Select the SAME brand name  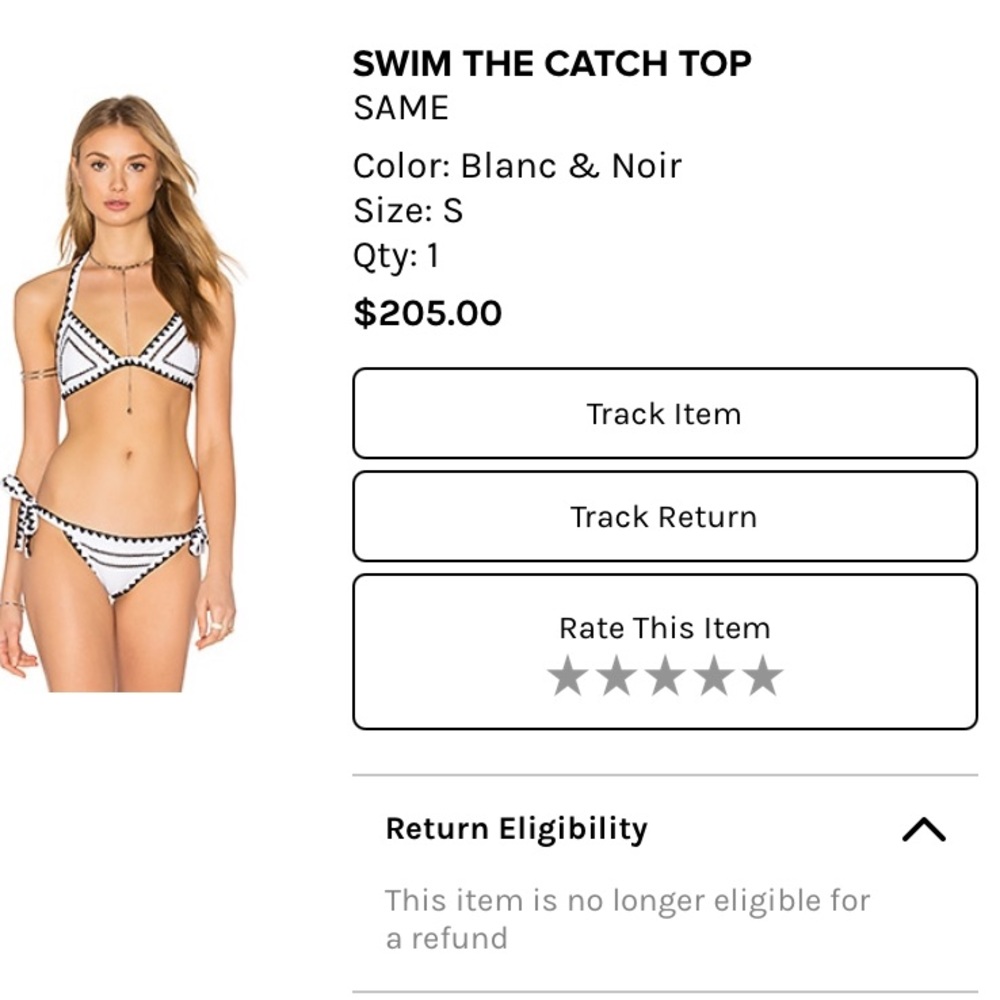pyautogui.click(x=399, y=108)
